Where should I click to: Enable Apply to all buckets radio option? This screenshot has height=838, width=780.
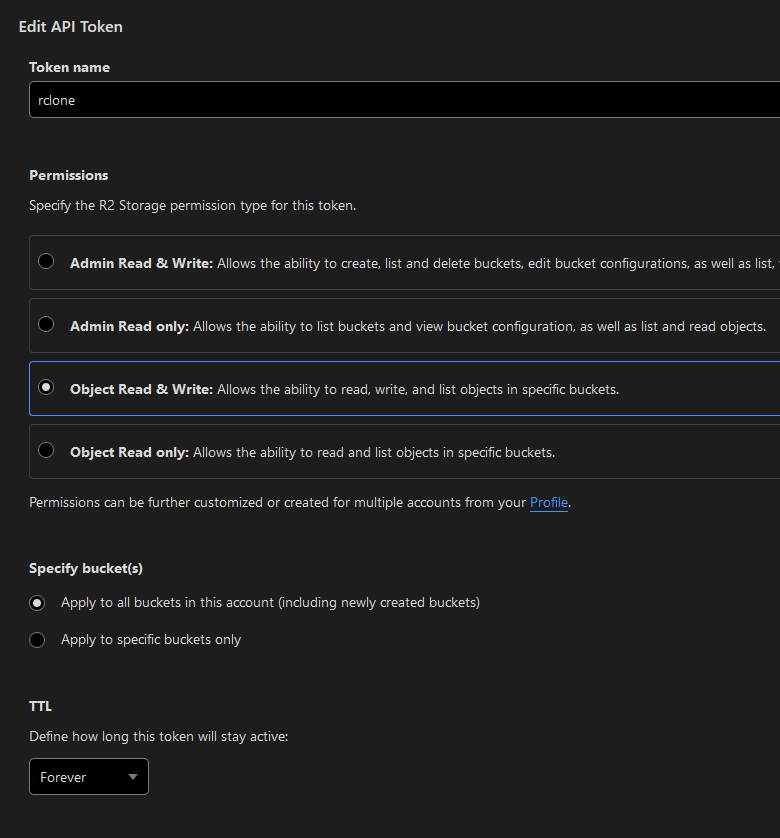click(38, 603)
